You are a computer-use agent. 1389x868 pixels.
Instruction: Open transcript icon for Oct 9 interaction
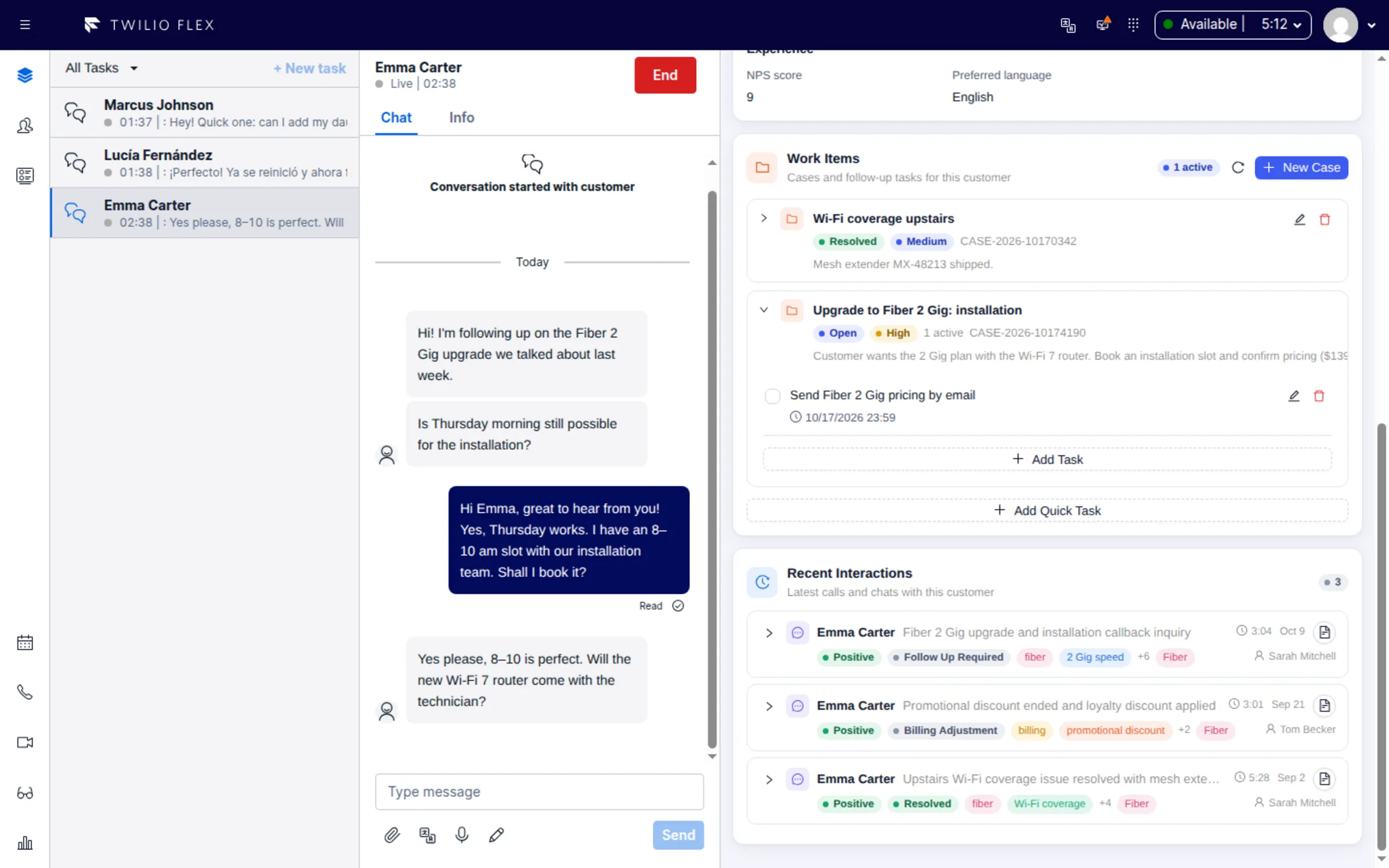[1324, 632]
